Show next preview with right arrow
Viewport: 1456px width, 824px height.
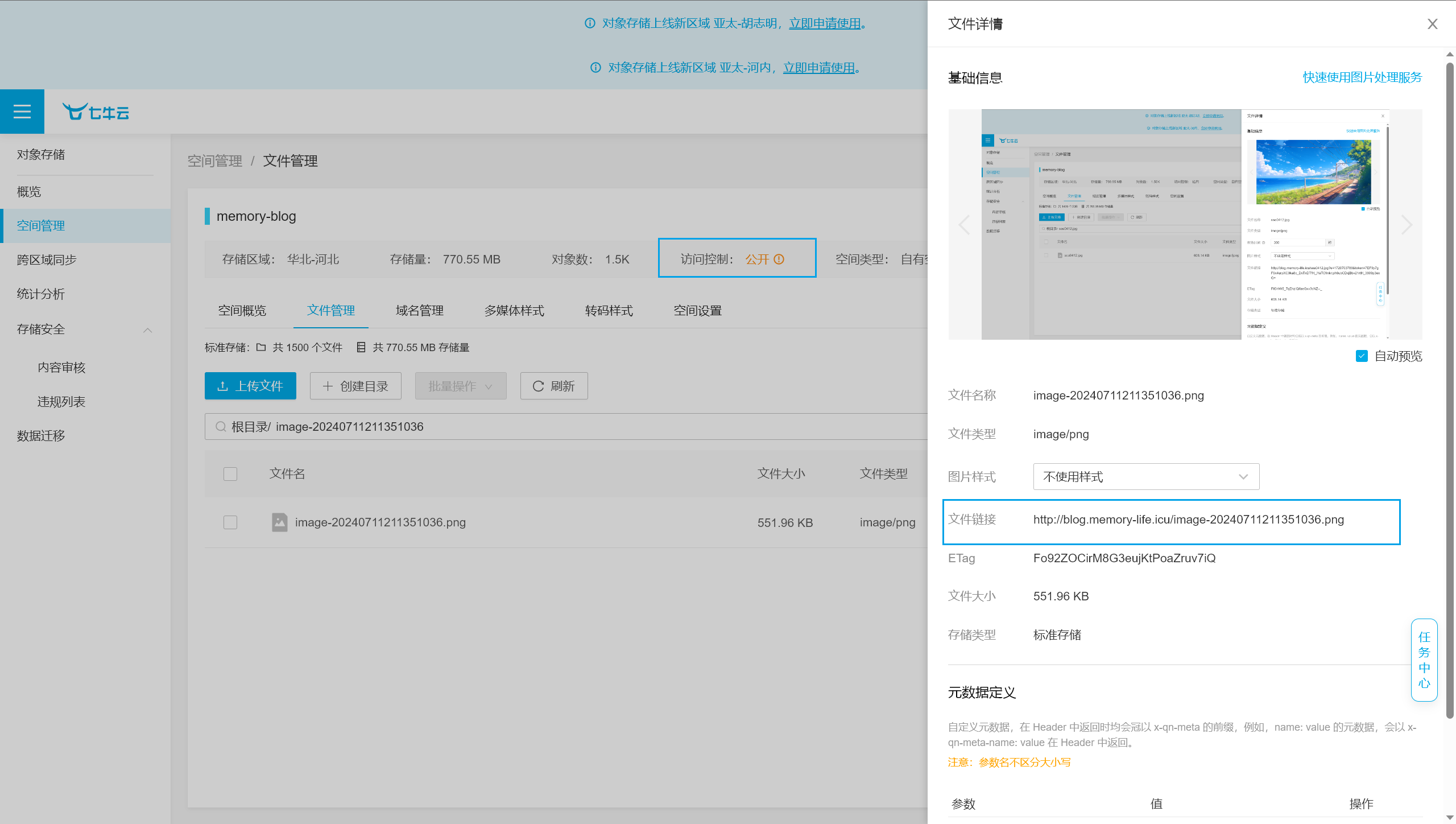tap(1407, 225)
